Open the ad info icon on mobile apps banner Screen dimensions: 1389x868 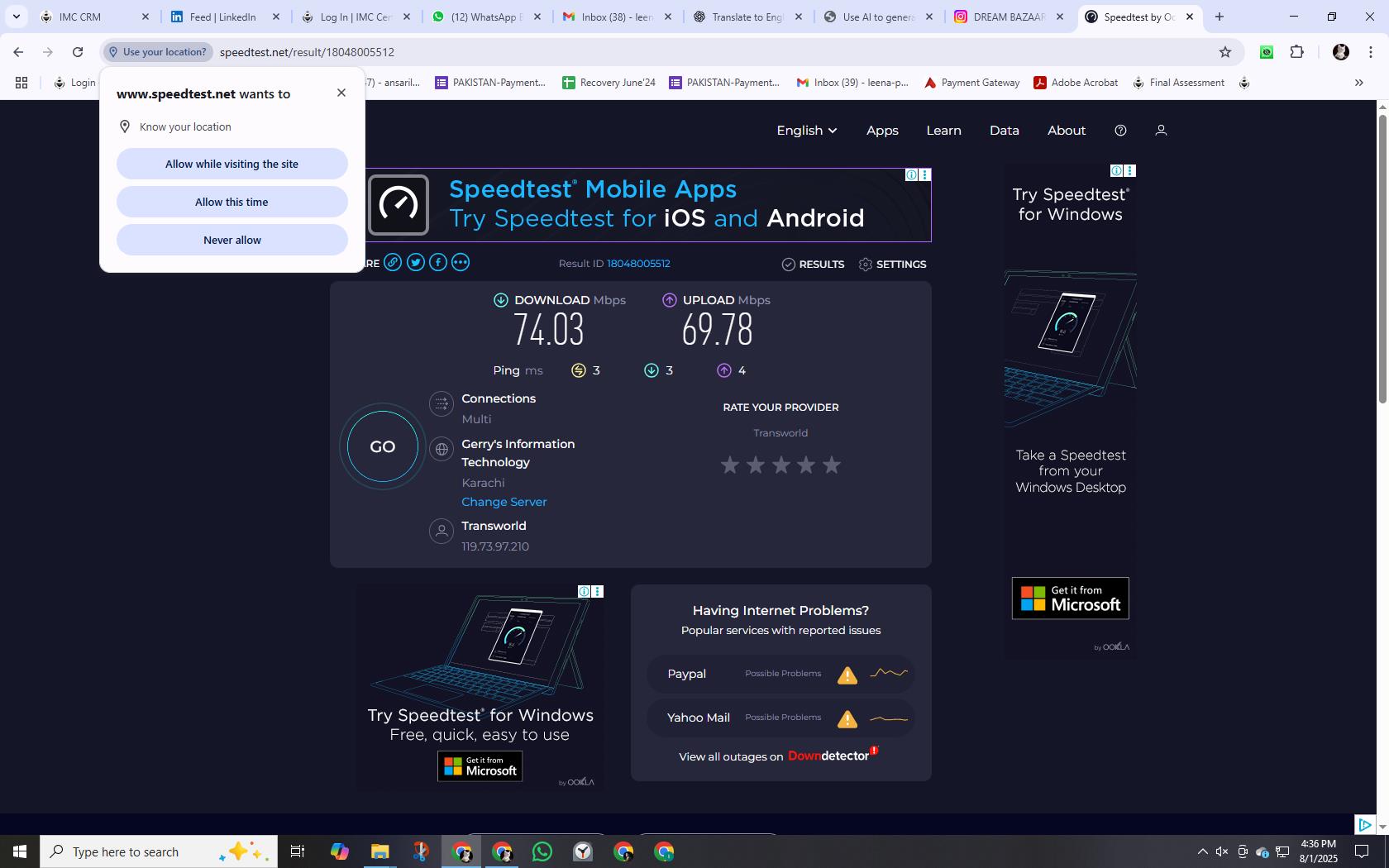coord(910,174)
